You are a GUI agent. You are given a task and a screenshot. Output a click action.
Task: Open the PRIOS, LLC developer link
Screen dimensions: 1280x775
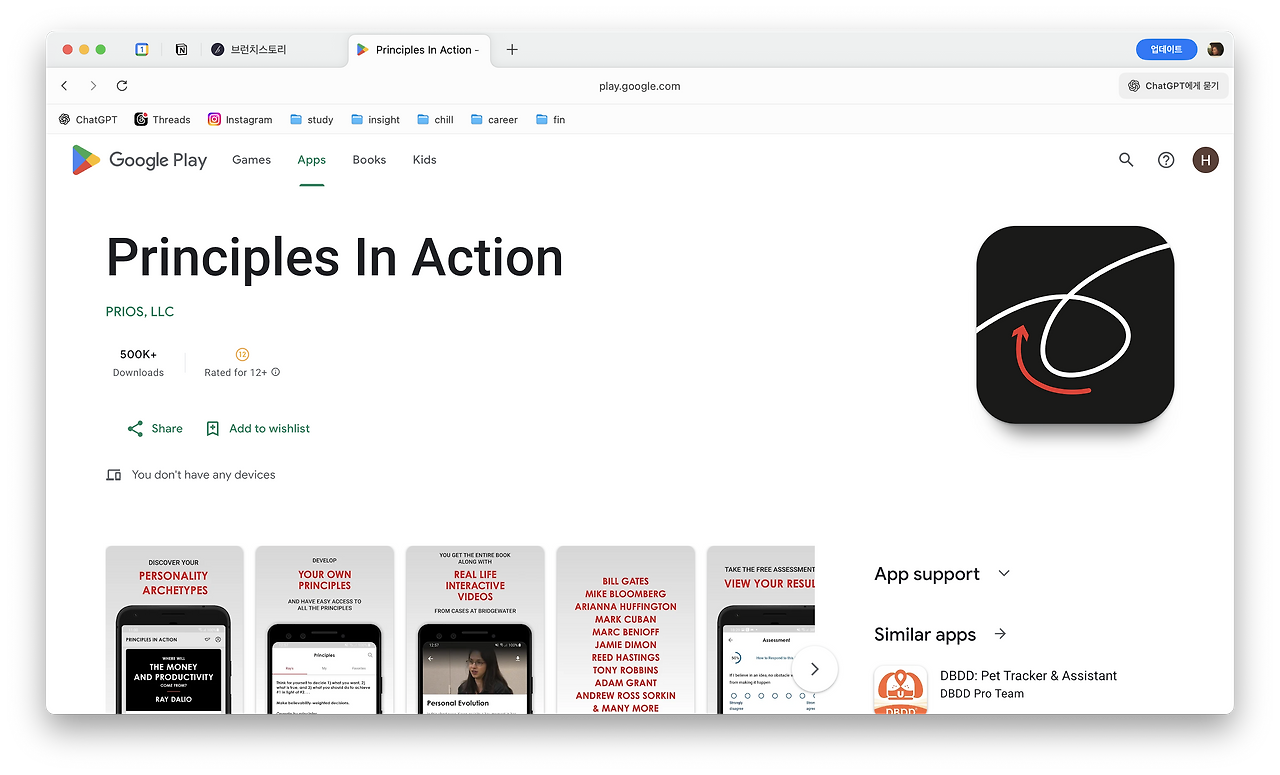[140, 312]
